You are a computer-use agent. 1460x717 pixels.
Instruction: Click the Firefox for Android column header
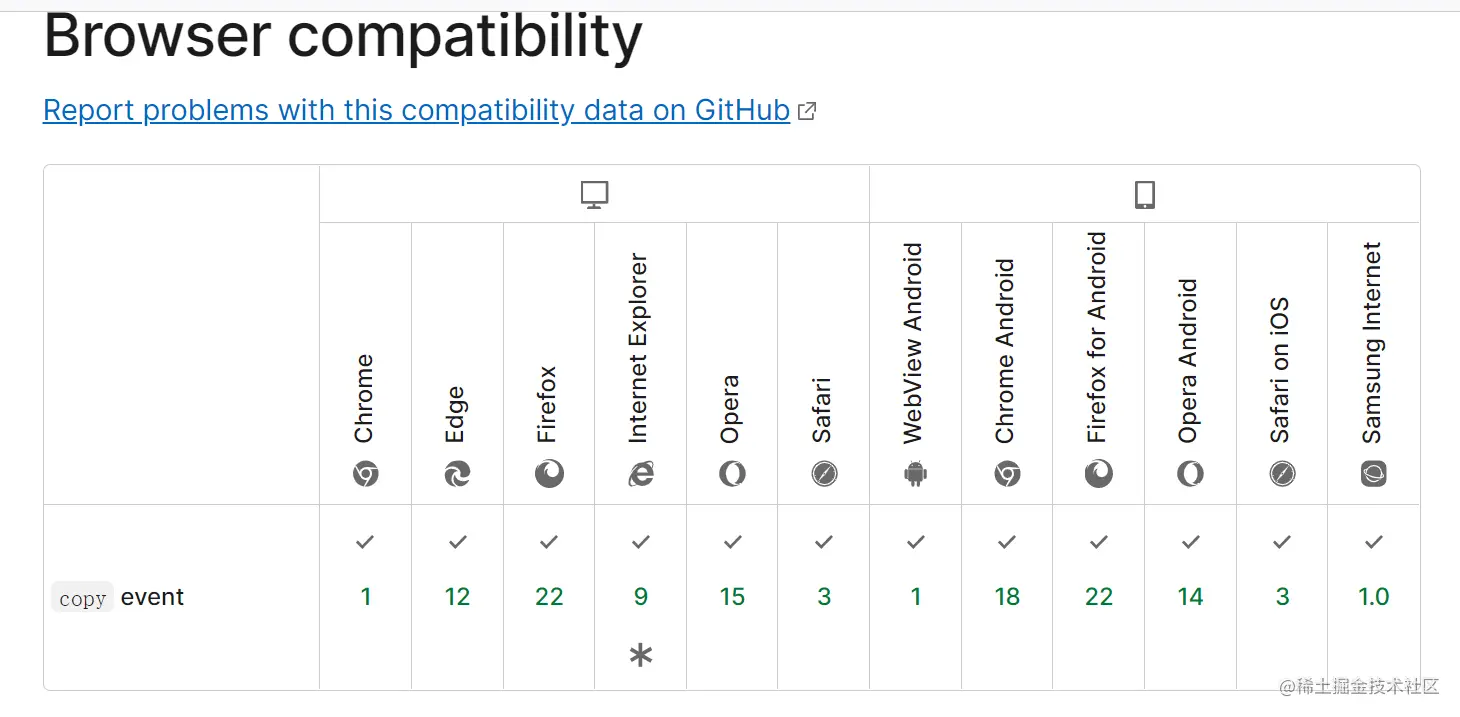[1098, 364]
